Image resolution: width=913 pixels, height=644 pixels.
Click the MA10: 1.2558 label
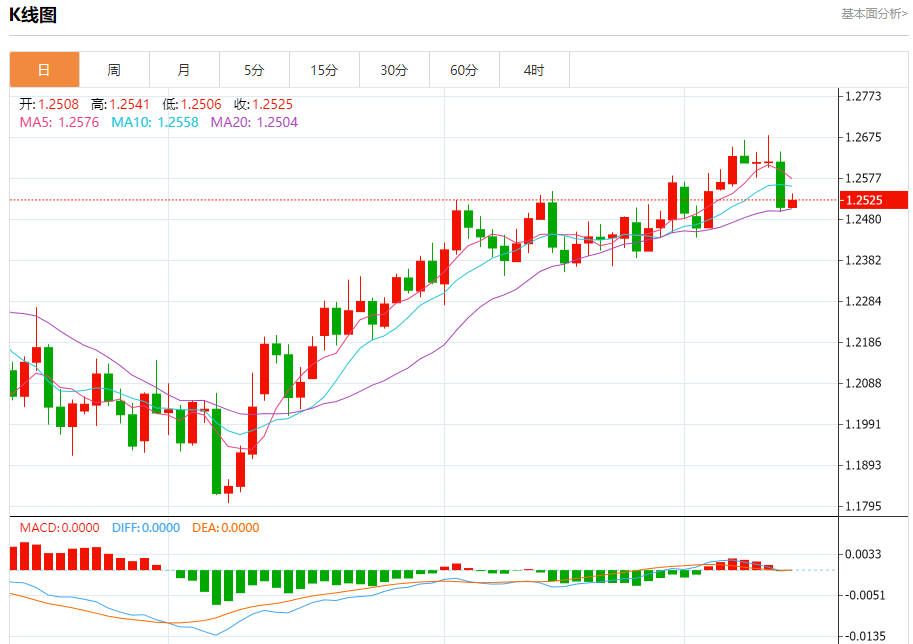click(155, 122)
